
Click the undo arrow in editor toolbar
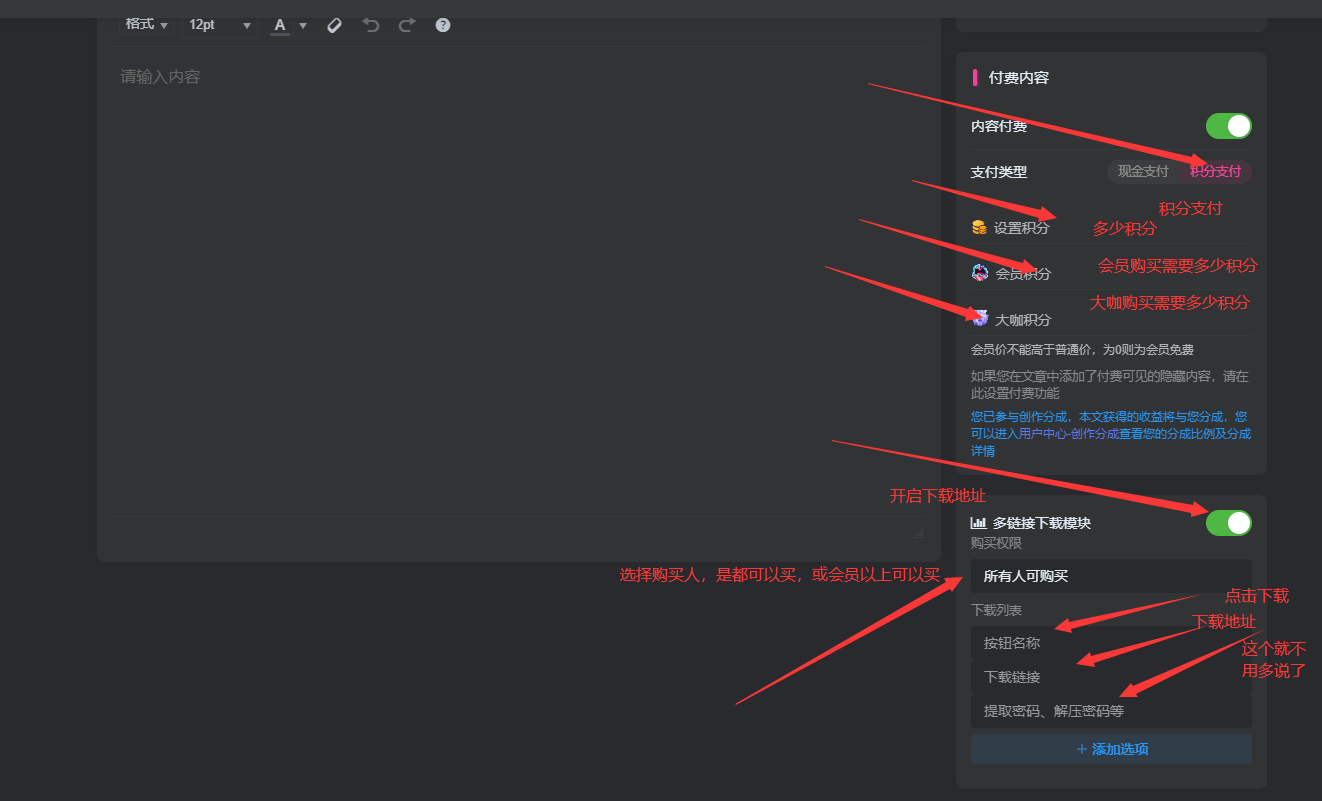pyautogui.click(x=371, y=25)
